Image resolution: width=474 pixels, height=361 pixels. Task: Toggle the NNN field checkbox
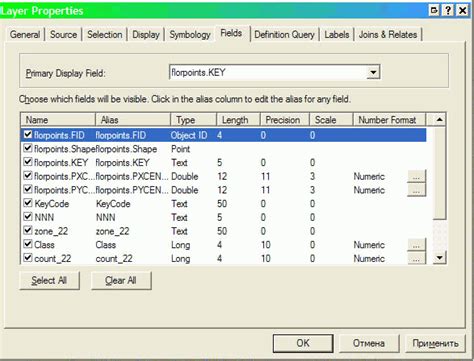coord(28,217)
